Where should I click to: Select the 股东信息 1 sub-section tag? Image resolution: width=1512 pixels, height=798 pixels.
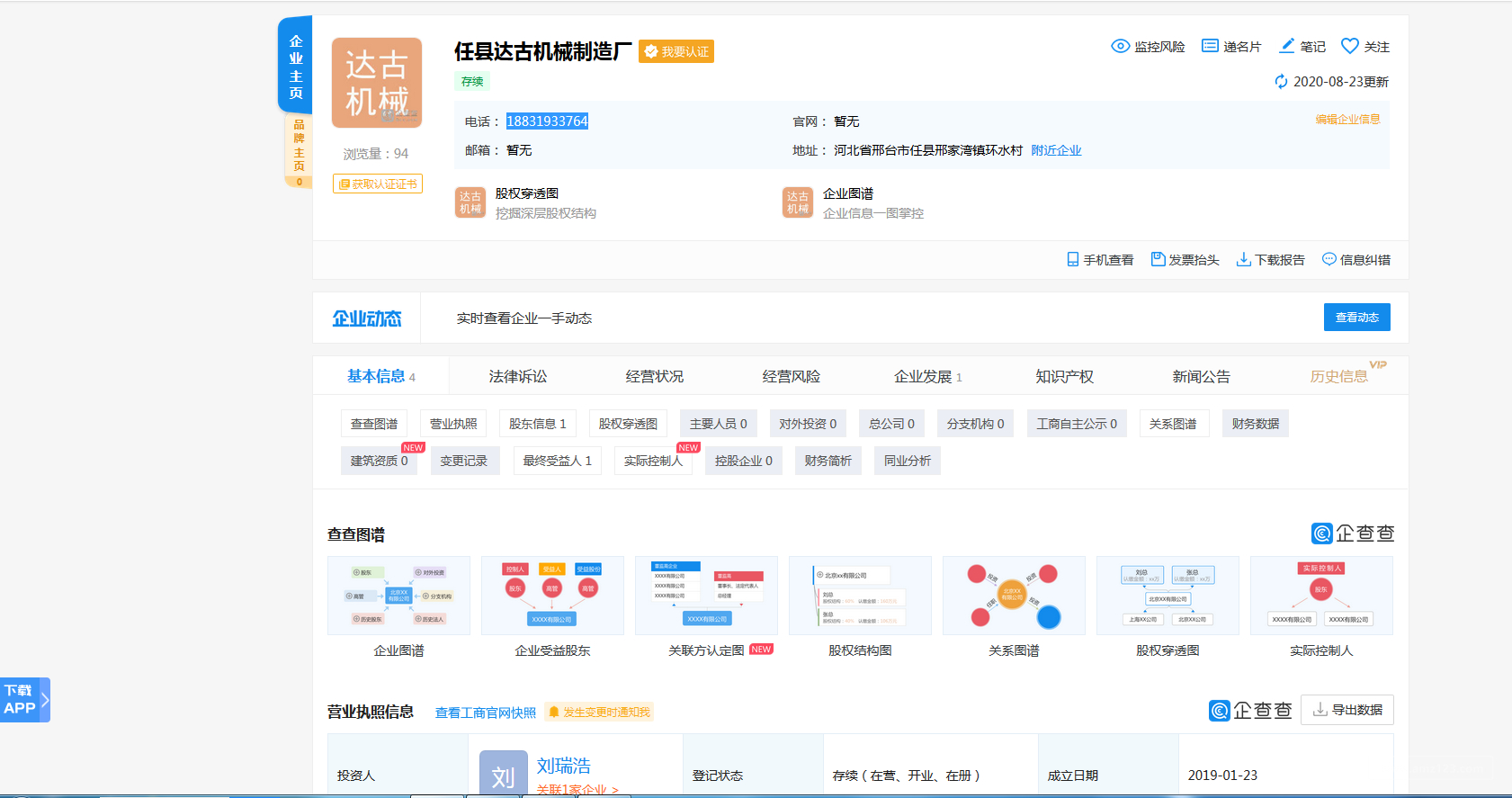(537, 424)
